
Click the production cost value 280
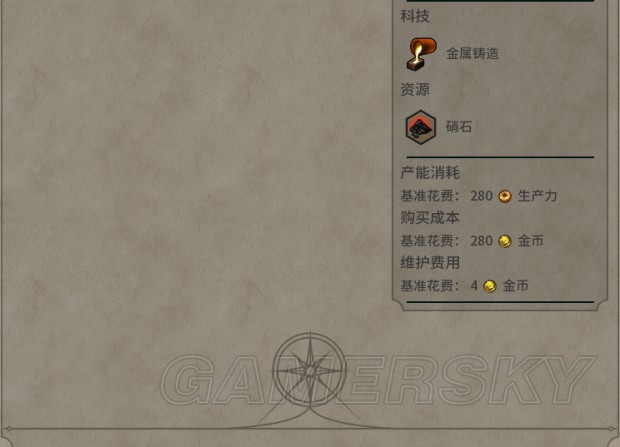(x=481, y=196)
